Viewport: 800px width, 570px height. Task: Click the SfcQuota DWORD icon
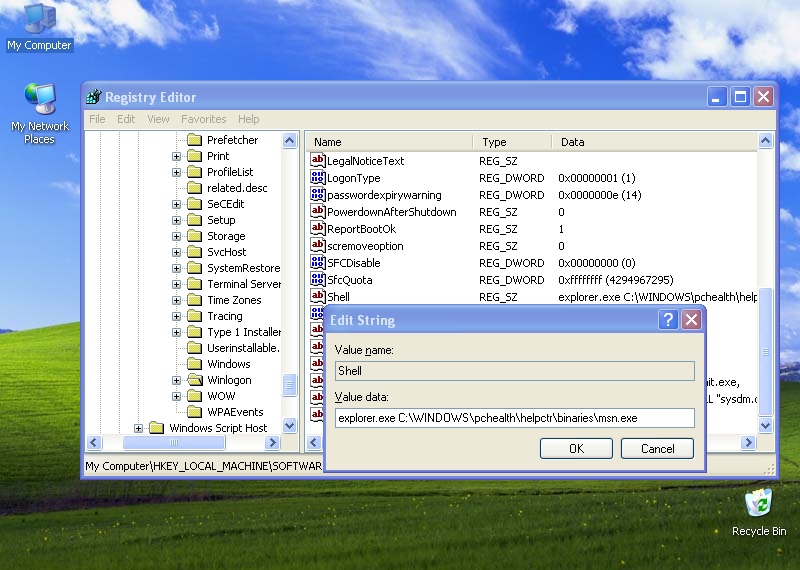coord(317,279)
